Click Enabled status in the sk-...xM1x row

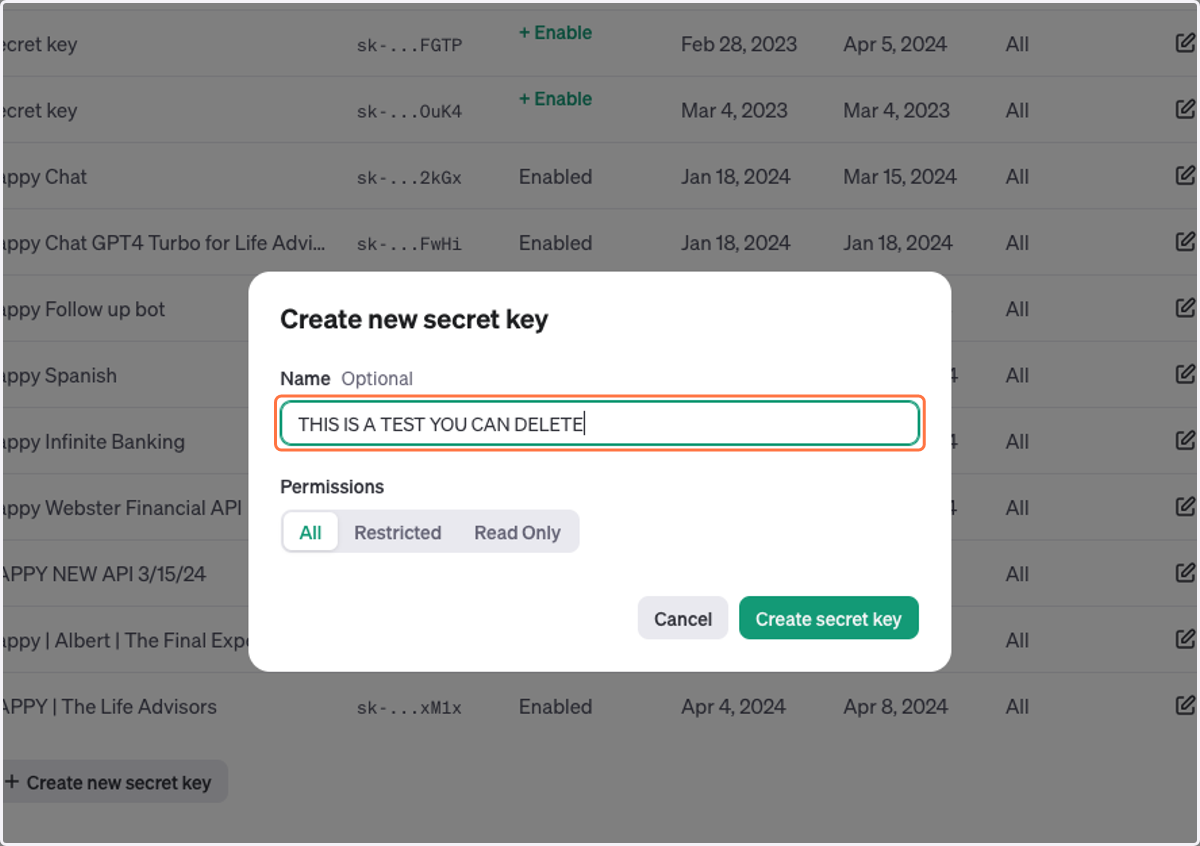[x=555, y=707]
